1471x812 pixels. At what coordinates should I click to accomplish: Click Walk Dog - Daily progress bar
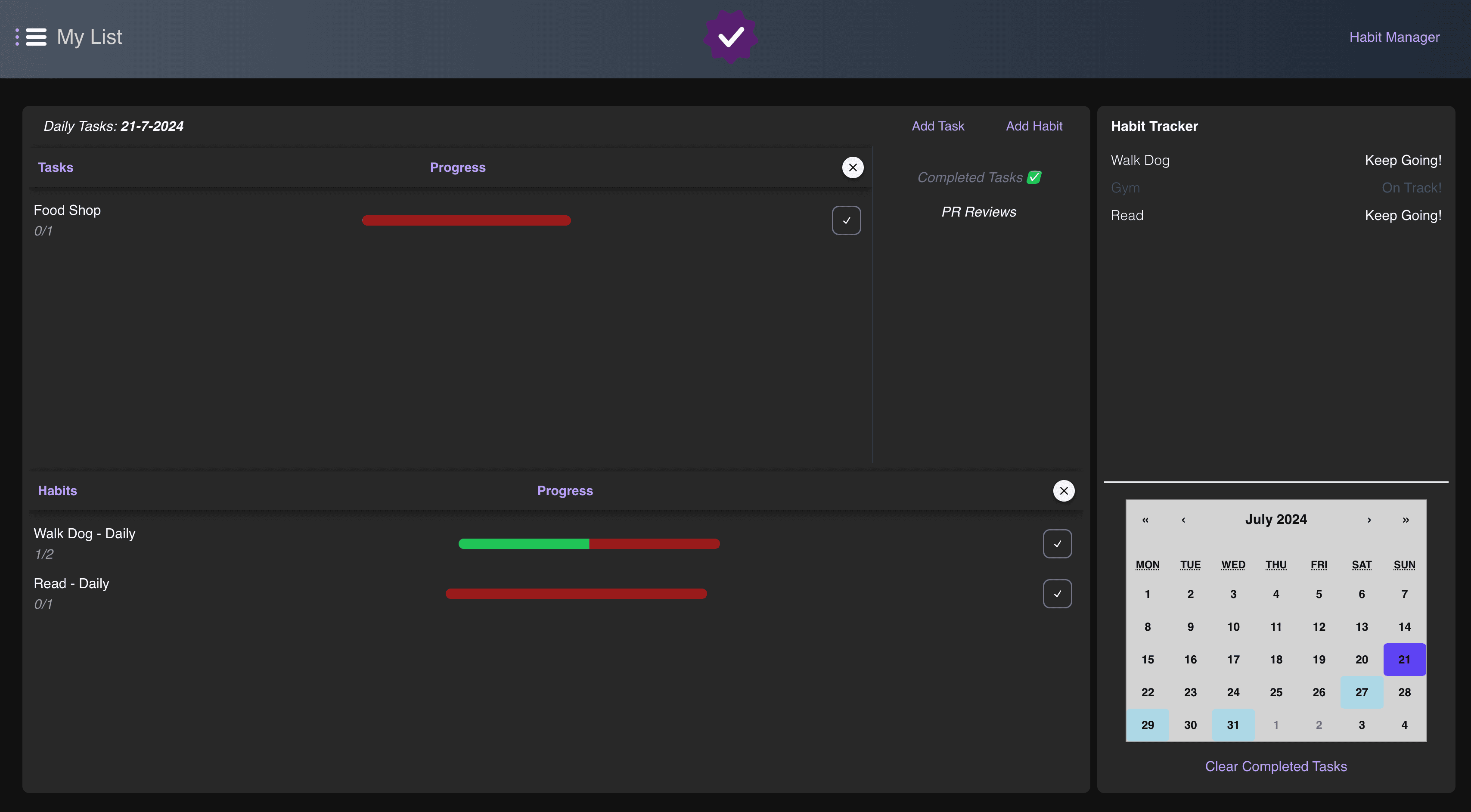pos(589,544)
